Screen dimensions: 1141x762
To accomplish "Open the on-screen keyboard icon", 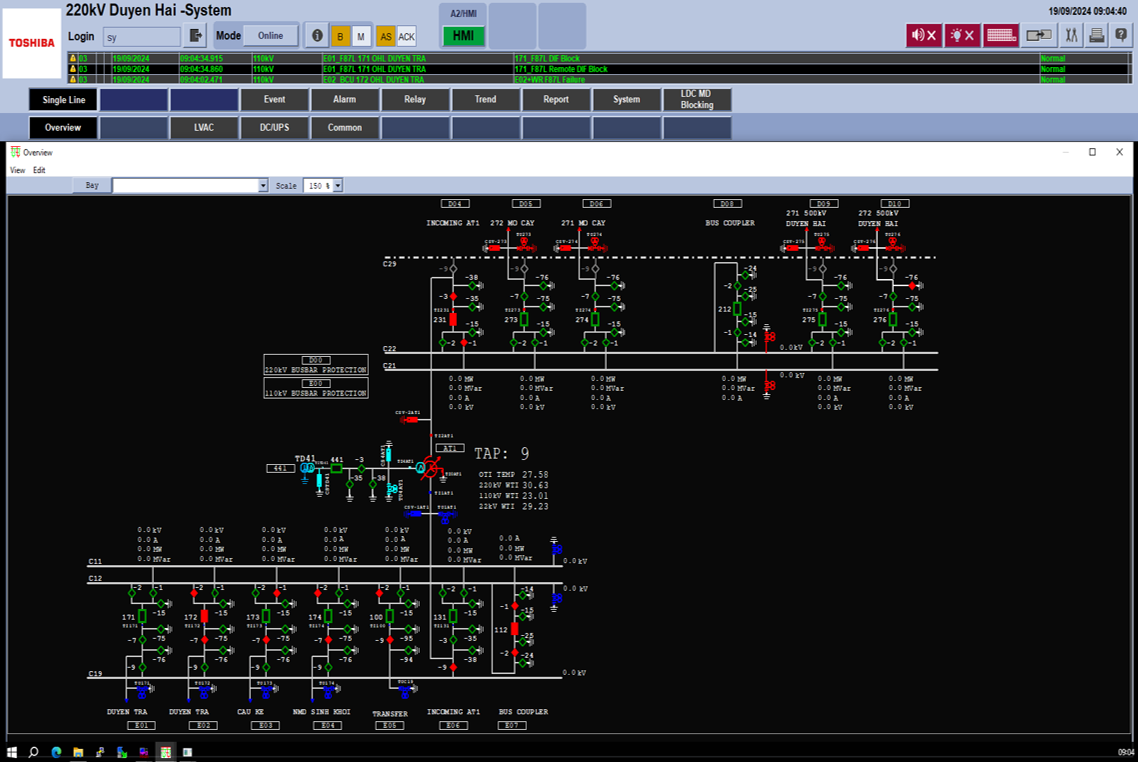I will (x=1001, y=36).
